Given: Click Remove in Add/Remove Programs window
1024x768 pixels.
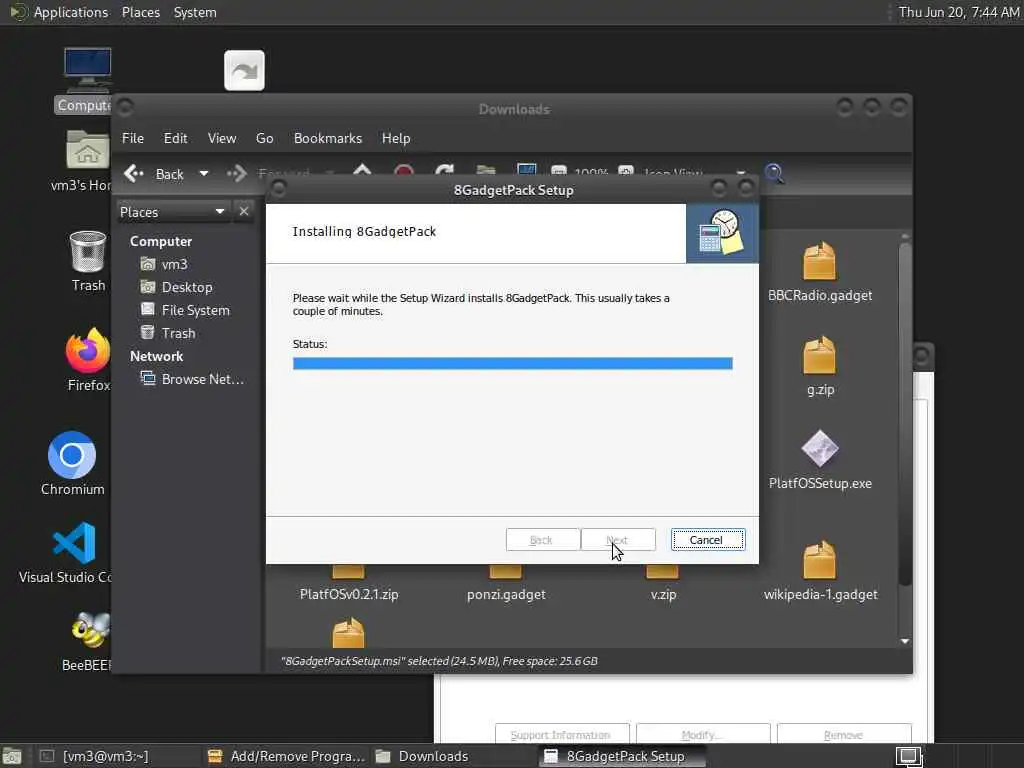Looking at the screenshot, I should [844, 734].
